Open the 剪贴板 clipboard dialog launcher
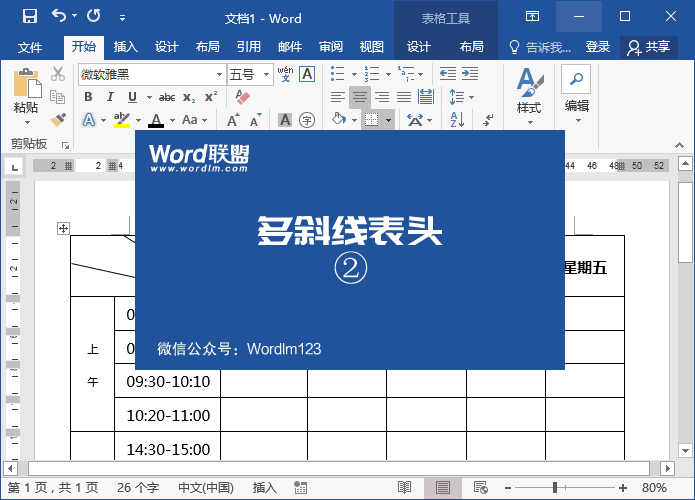This screenshot has height=500, width=695. [66, 145]
